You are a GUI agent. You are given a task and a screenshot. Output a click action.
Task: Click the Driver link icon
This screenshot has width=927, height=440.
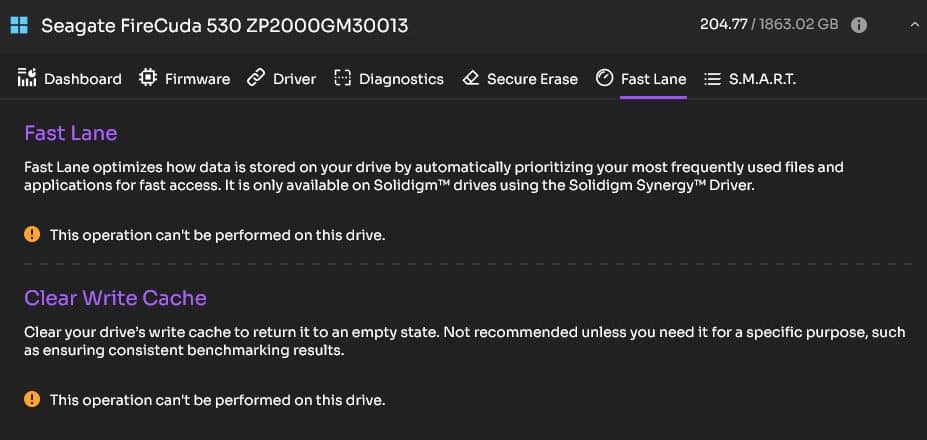pos(255,78)
